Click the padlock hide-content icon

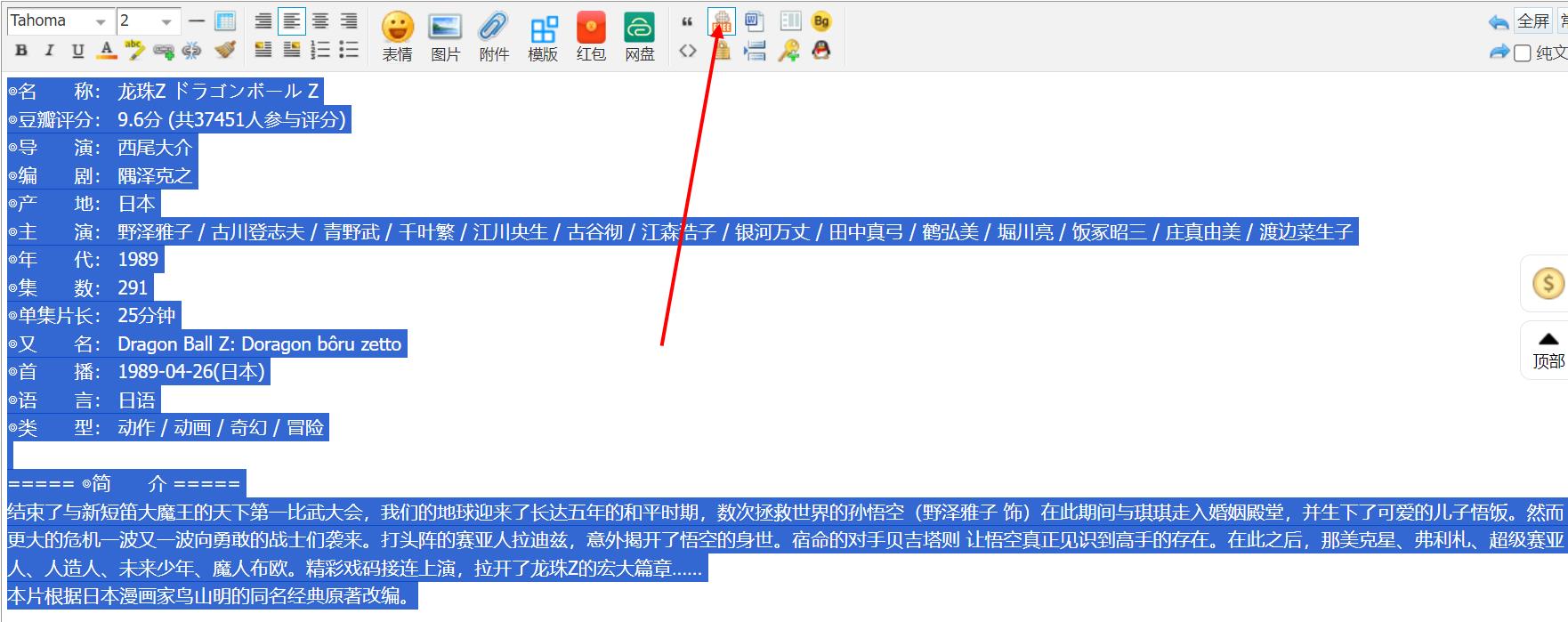[x=722, y=51]
